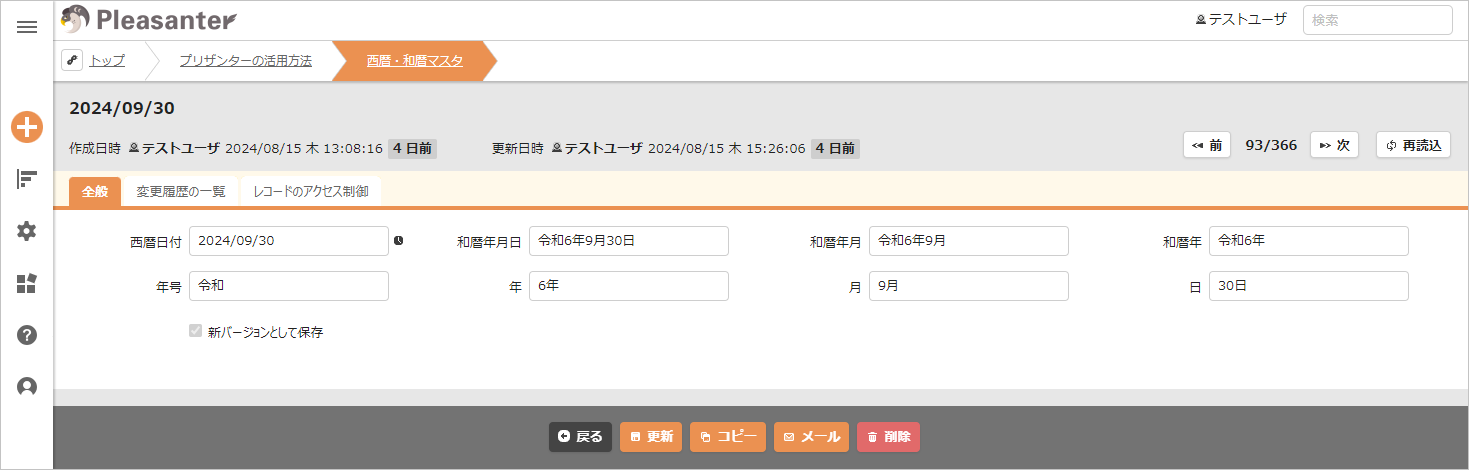This screenshot has height=470, width=1469.
Task: Toggle the 新バージョンとして保存 checkbox
Action: coord(196,331)
